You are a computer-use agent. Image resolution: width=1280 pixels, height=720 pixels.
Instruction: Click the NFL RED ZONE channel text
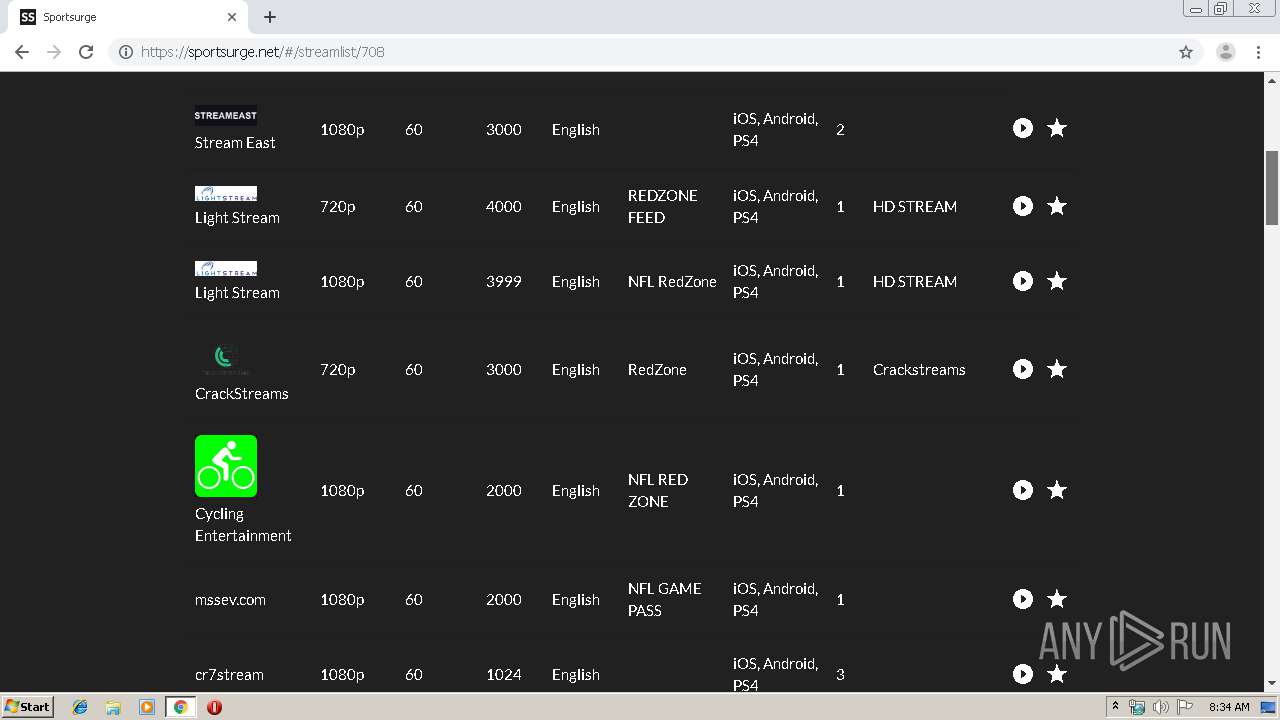tap(658, 490)
